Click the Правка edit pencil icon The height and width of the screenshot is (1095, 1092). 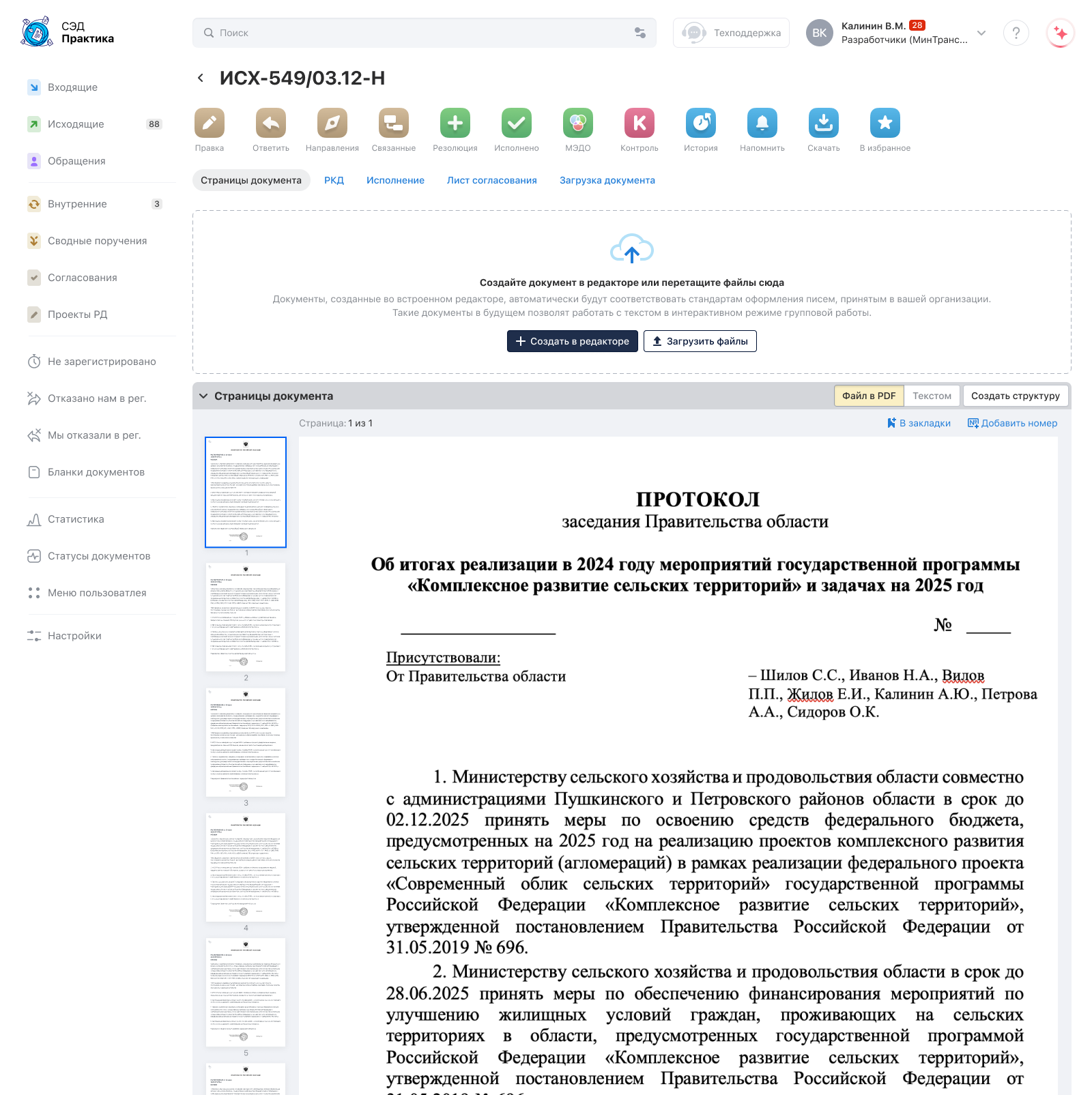click(210, 123)
